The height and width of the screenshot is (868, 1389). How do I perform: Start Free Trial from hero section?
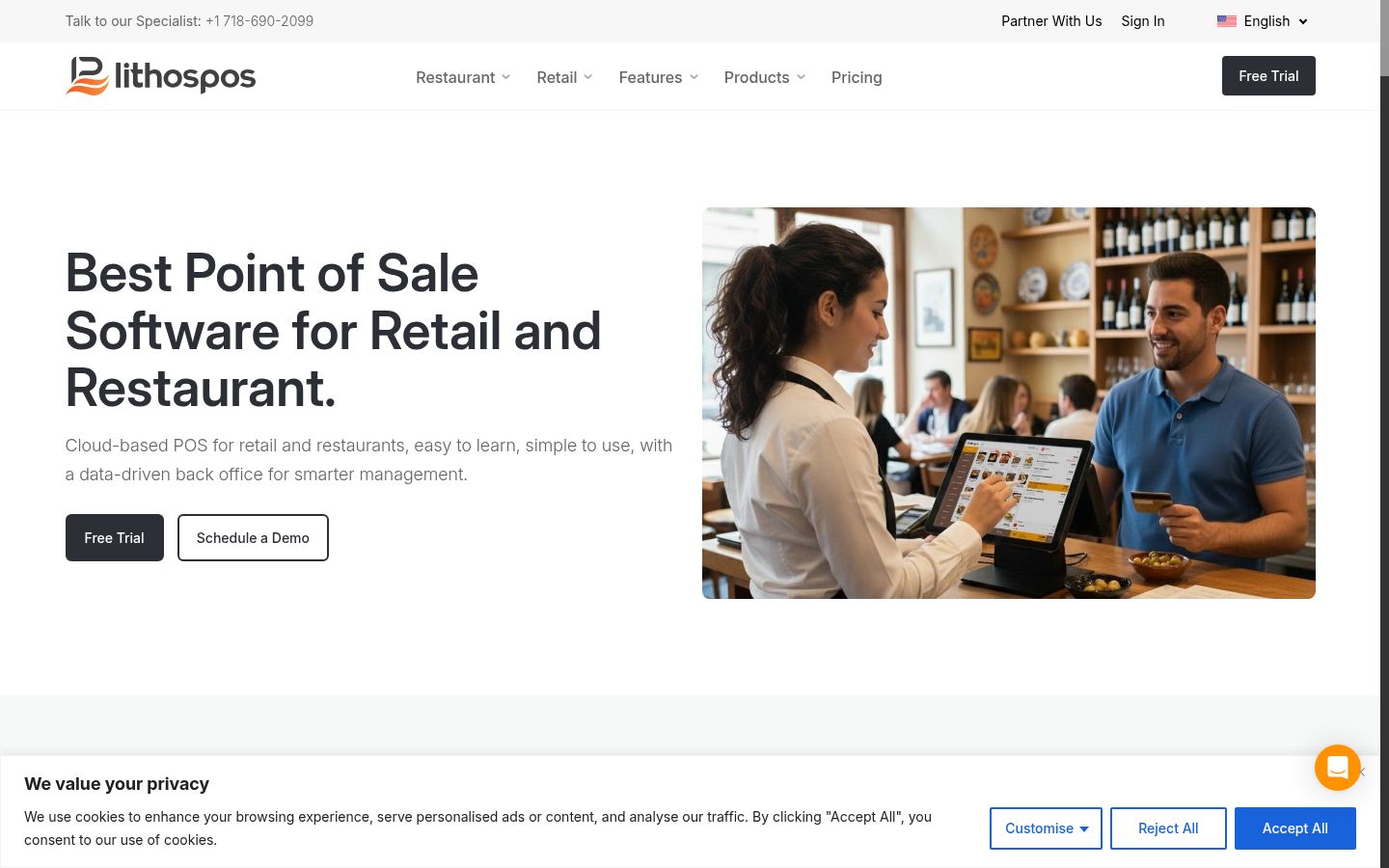115,537
